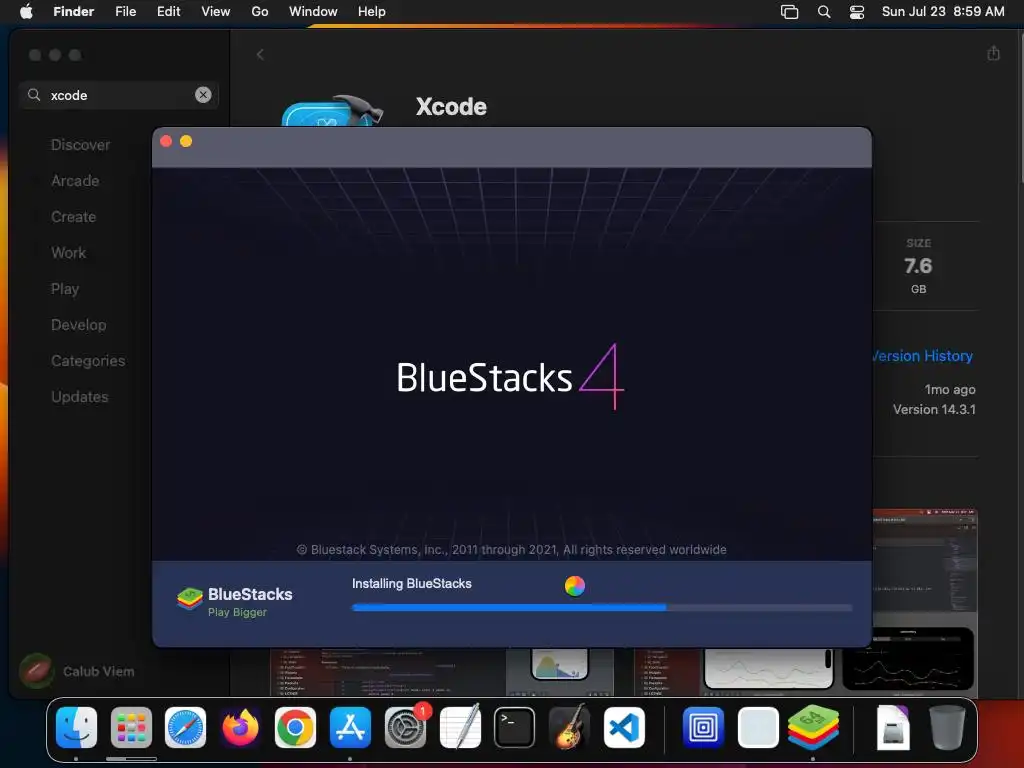Click the Version 14.3.1 text

pyautogui.click(x=934, y=409)
